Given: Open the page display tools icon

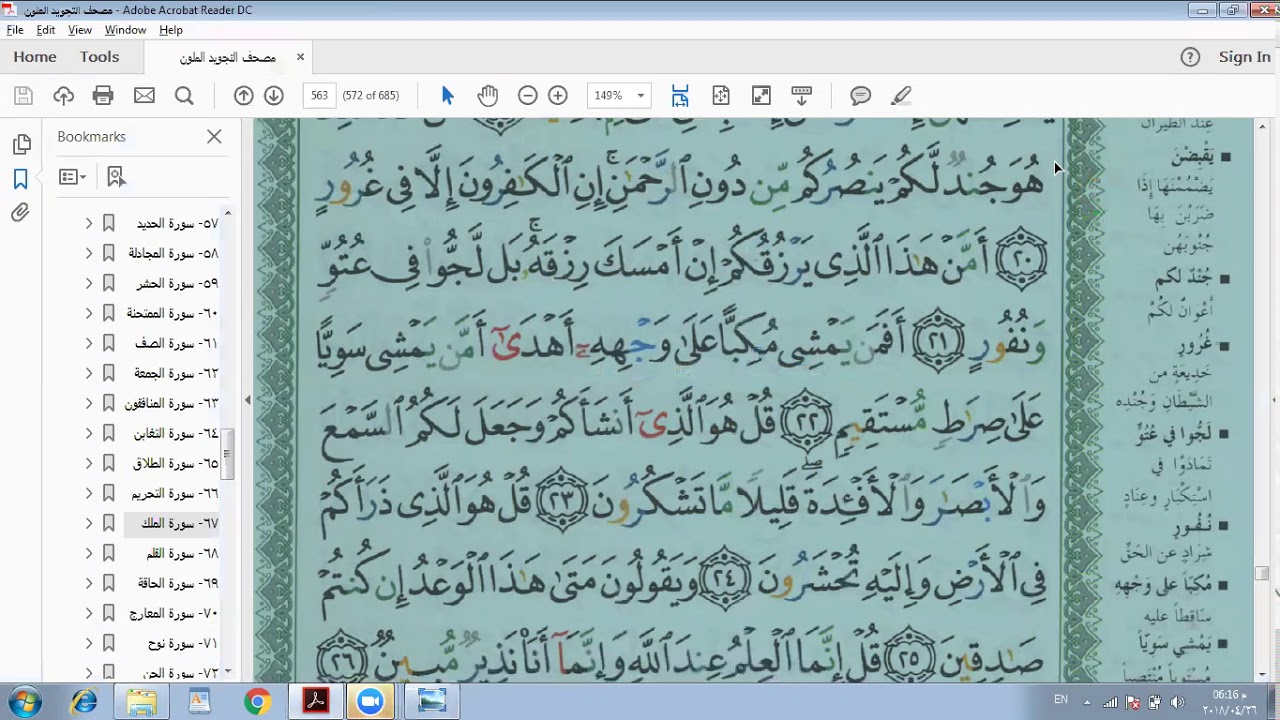Looking at the screenshot, I should [801, 95].
